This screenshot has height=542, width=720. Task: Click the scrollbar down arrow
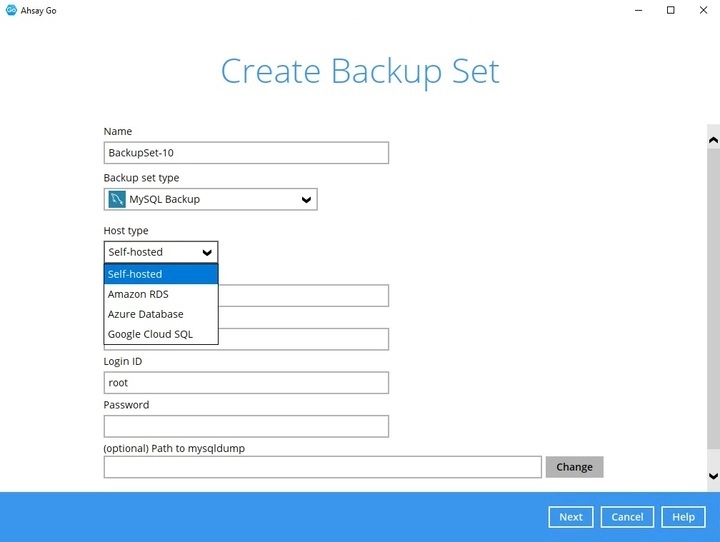click(x=713, y=476)
